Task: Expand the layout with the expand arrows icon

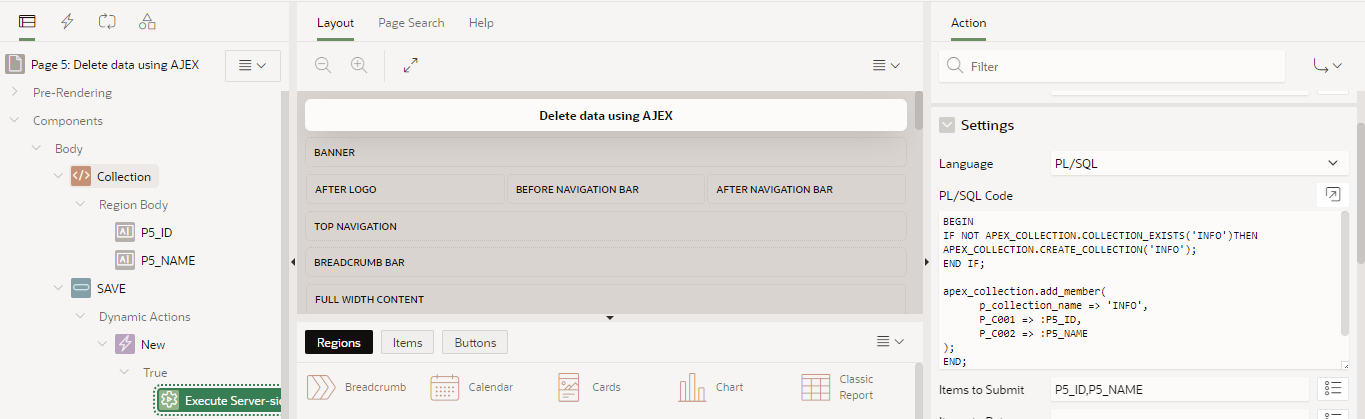Action: click(x=410, y=65)
